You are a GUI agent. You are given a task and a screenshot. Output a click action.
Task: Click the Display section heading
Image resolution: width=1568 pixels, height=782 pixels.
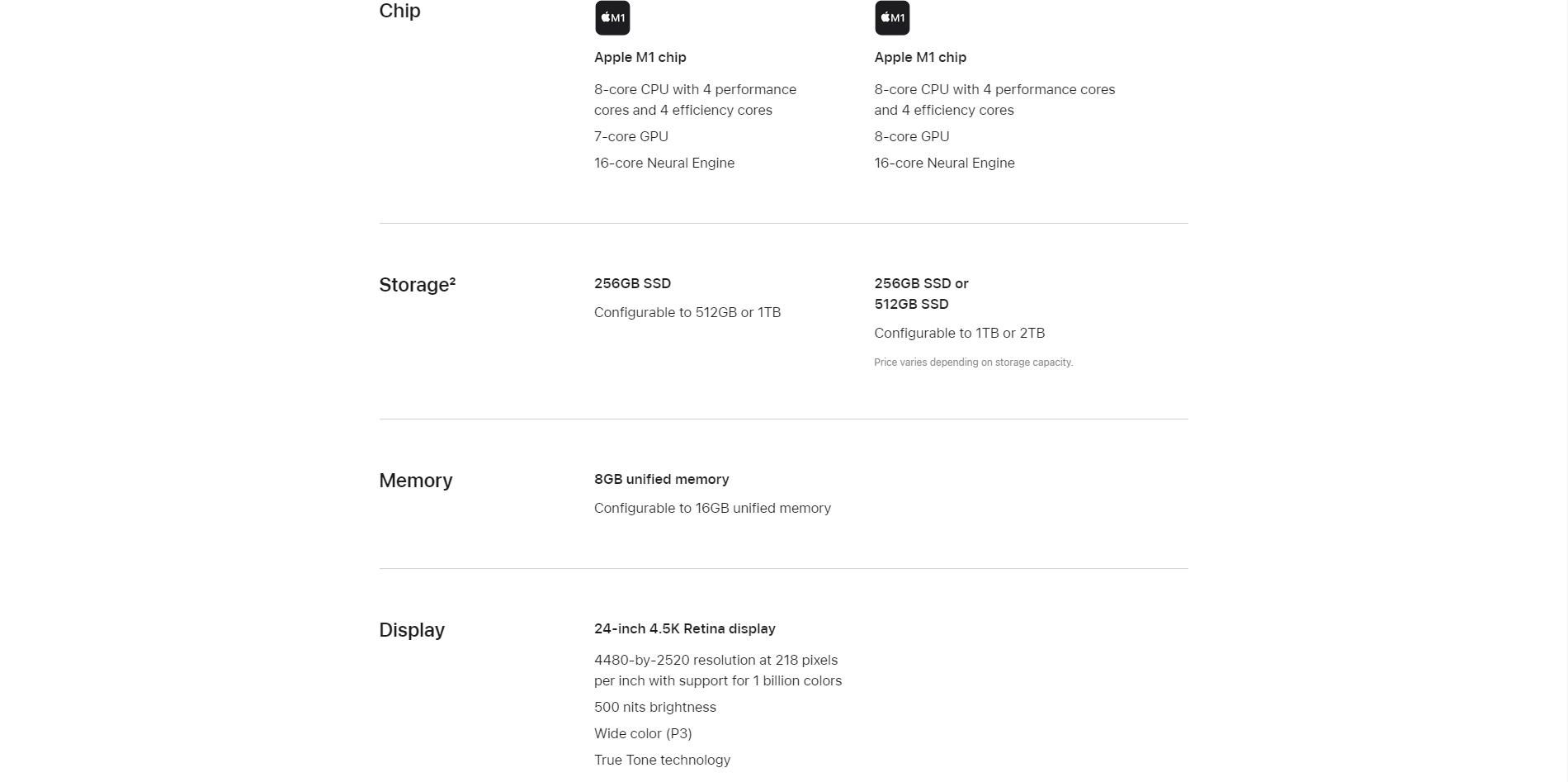coord(412,630)
